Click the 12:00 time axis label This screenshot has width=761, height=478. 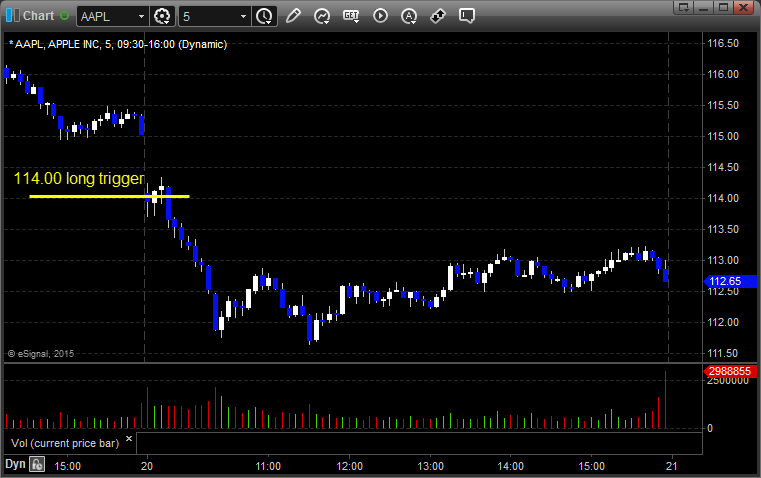click(x=349, y=466)
